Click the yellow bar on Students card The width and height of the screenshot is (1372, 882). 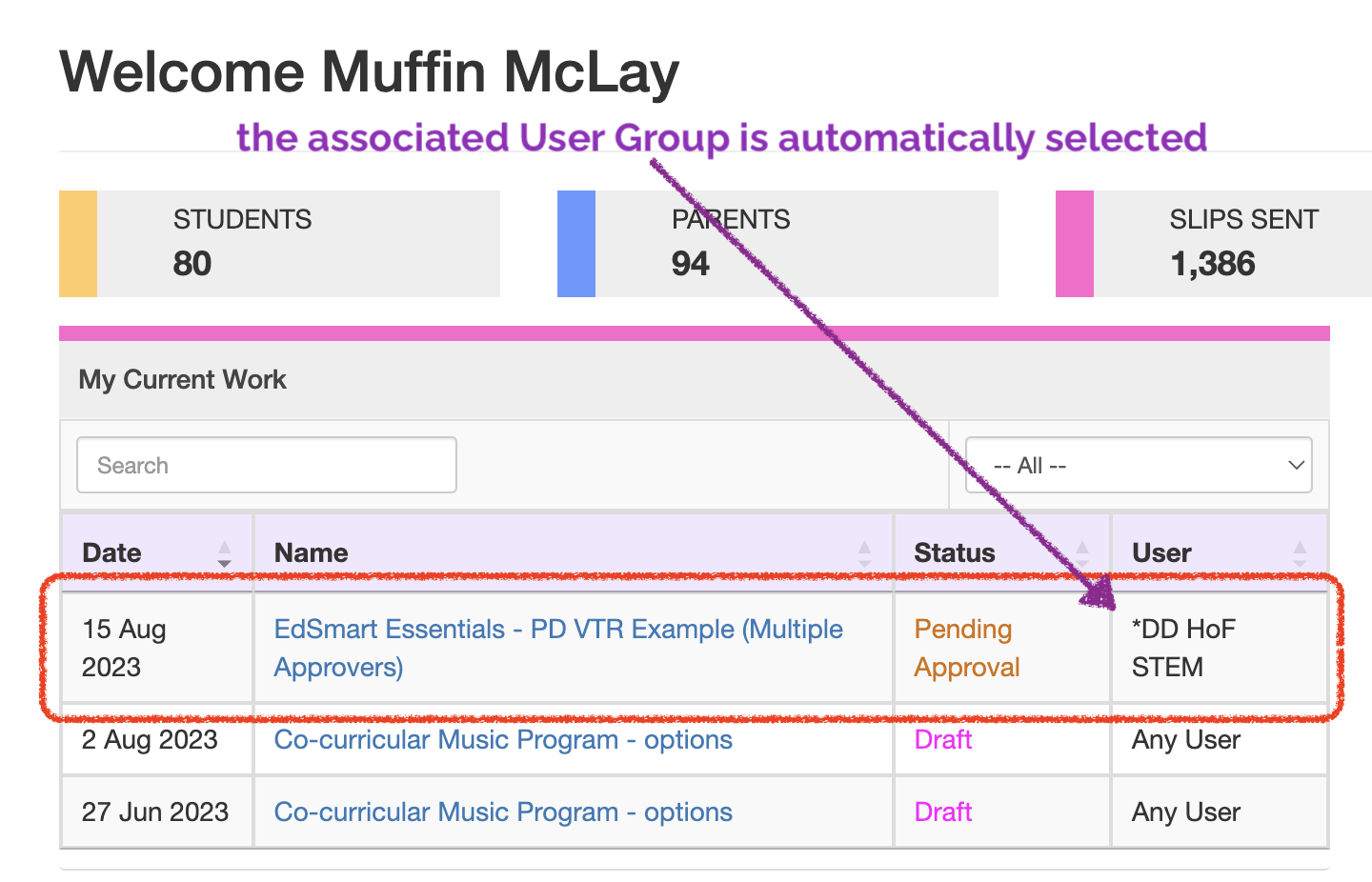[78, 244]
